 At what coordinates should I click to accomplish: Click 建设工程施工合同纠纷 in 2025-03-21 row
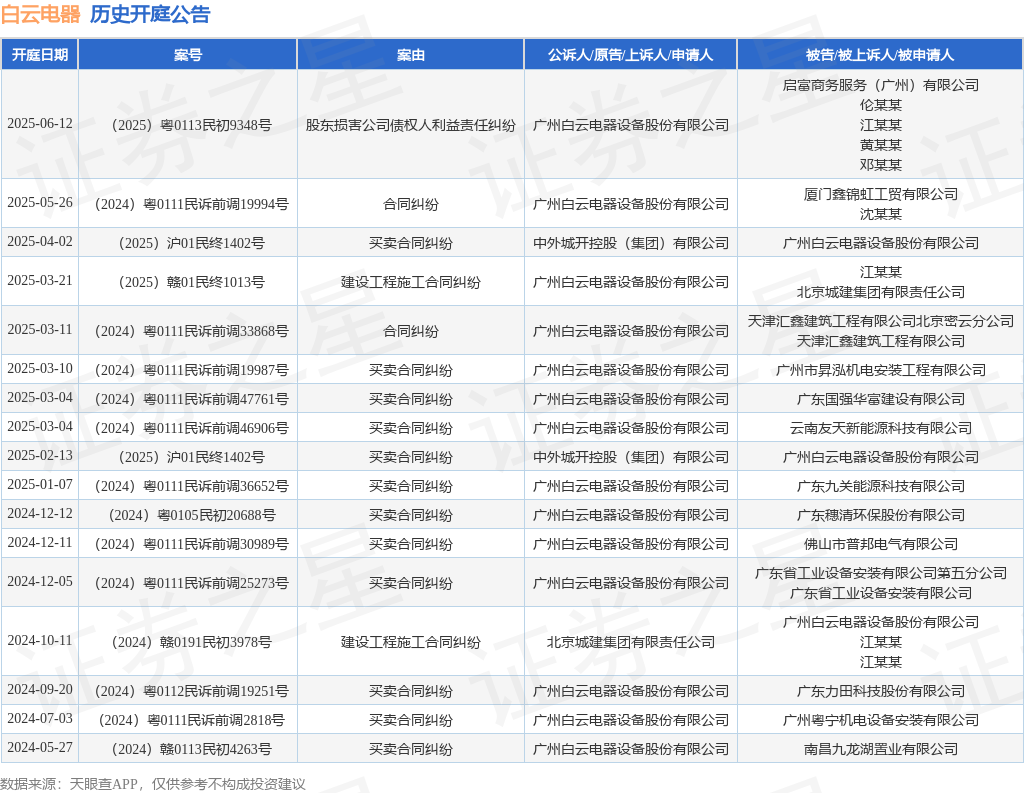[x=411, y=282]
